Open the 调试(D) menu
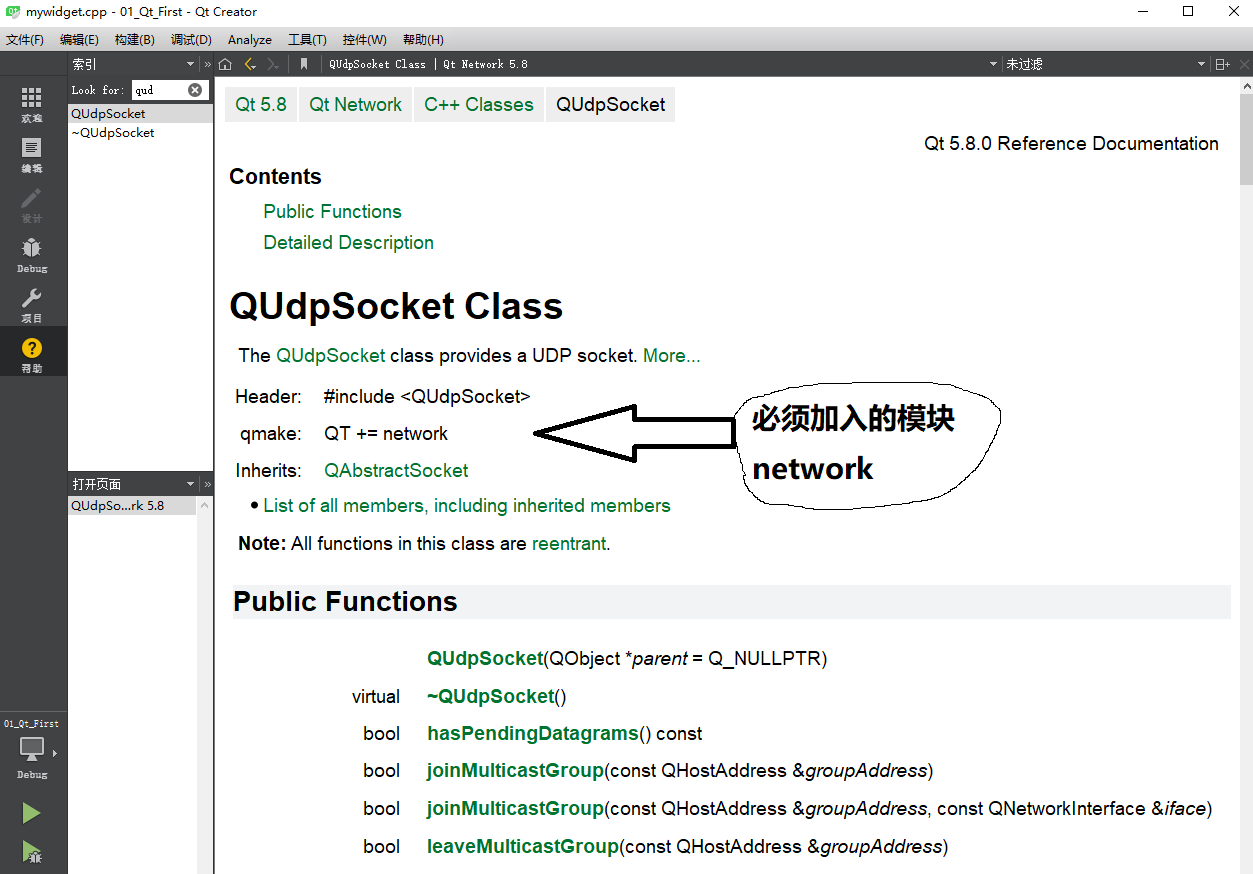1253x874 pixels. click(191, 40)
